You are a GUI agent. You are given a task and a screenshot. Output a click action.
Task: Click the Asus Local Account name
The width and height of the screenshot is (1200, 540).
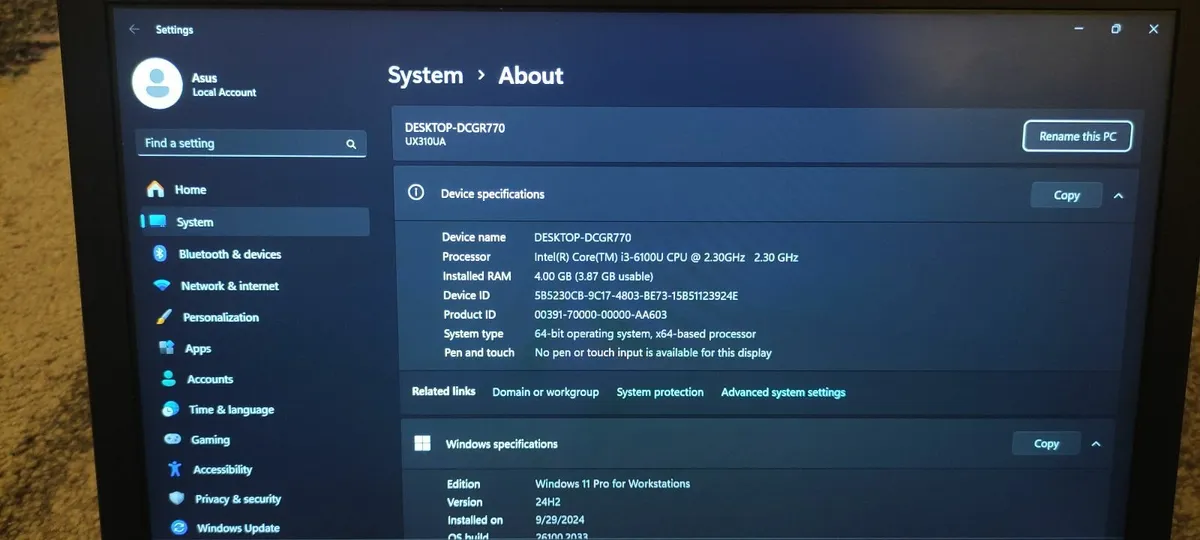coord(224,85)
